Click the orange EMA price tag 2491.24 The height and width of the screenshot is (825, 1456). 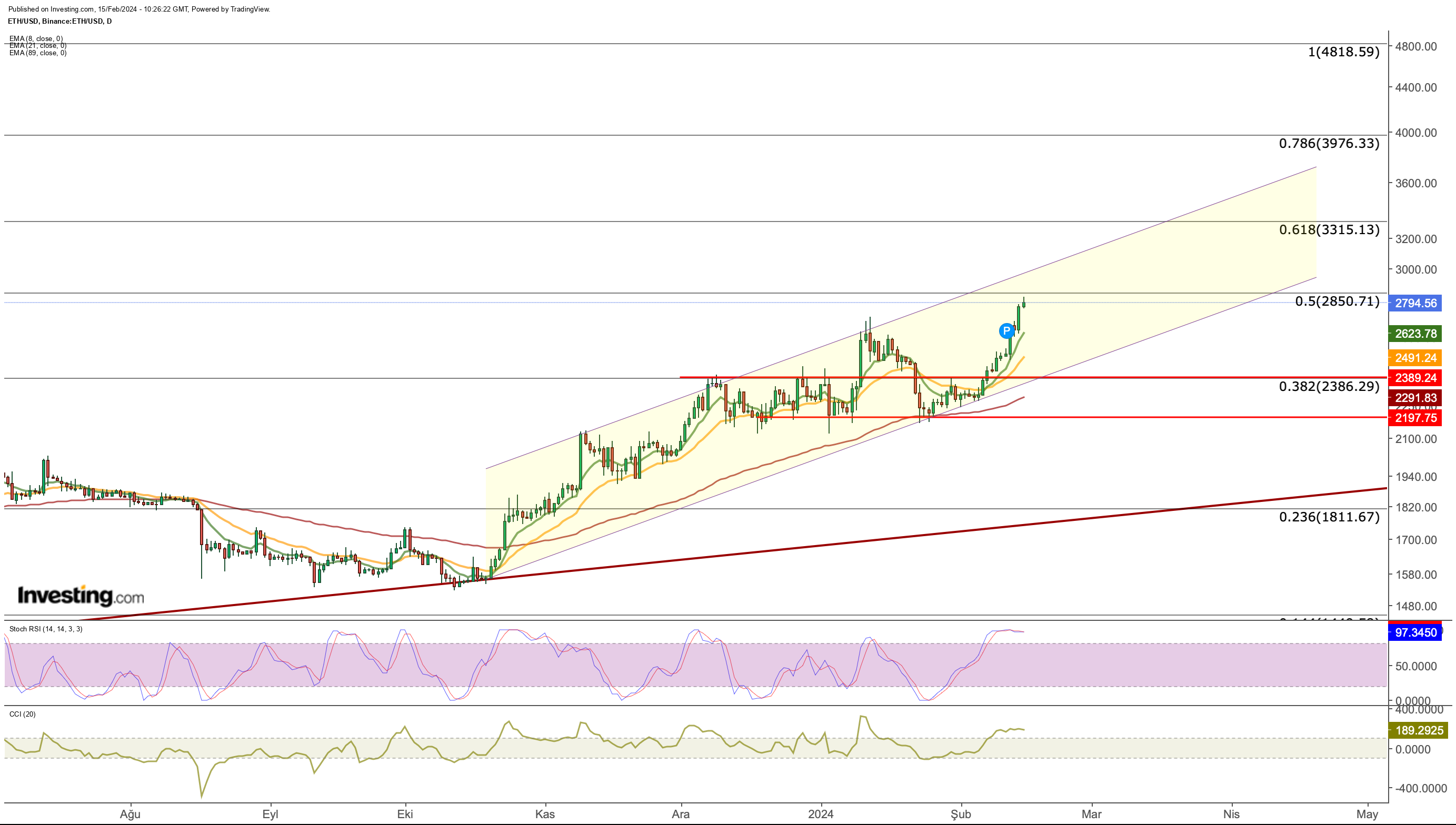pyautogui.click(x=1415, y=358)
